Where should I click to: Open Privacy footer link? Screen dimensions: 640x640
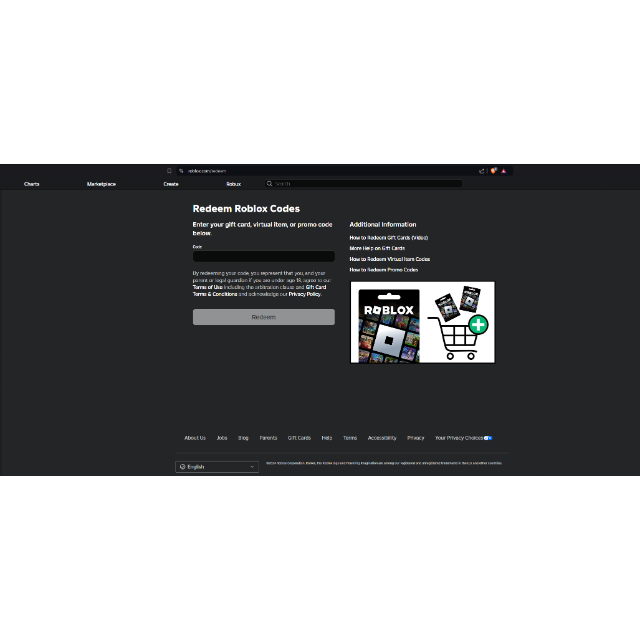tap(416, 438)
